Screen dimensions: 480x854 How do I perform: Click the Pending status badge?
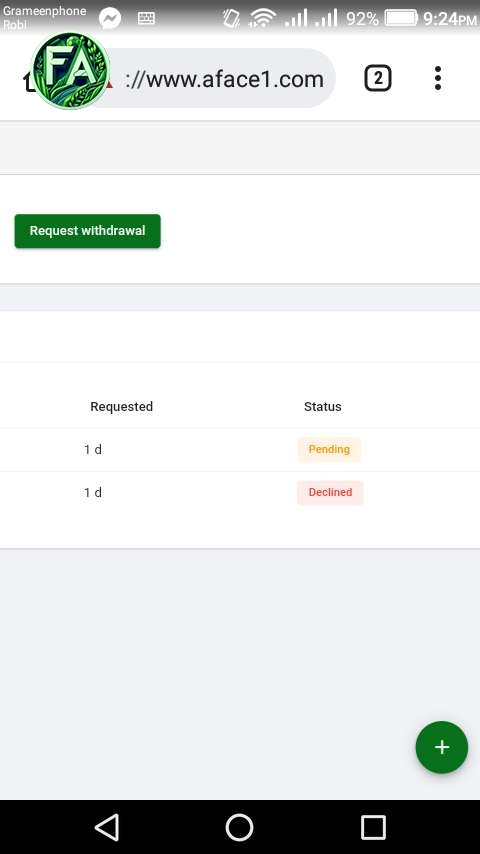(329, 449)
